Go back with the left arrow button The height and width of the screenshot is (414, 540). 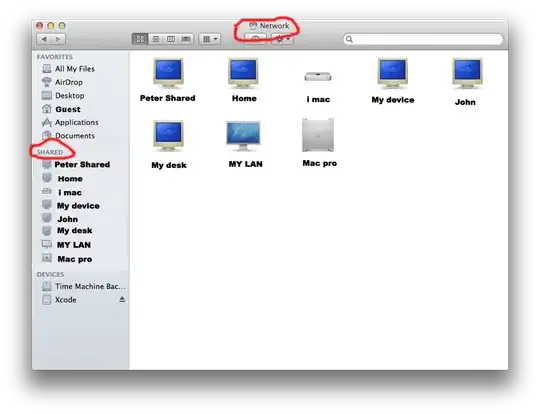tap(44, 39)
